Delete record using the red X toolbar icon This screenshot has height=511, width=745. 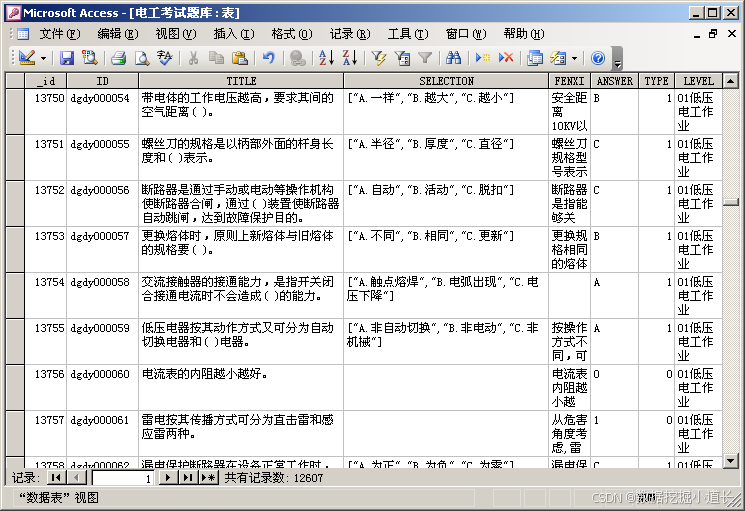[506, 58]
